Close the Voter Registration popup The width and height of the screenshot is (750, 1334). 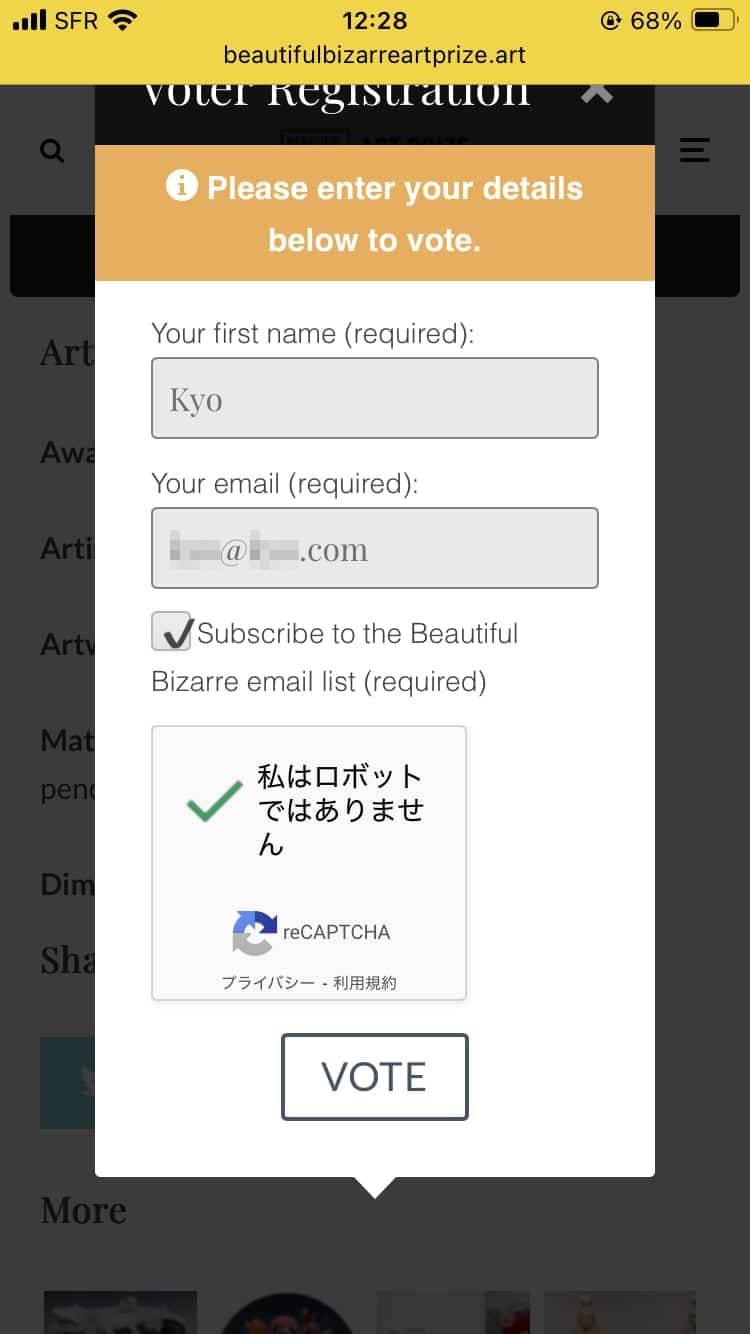(x=597, y=93)
